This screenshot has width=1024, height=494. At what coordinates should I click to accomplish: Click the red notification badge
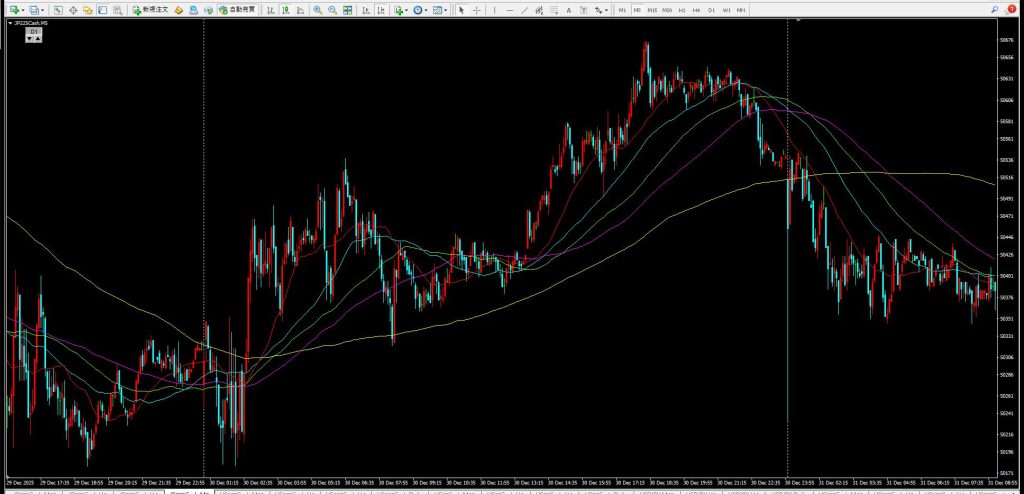(x=1011, y=9)
